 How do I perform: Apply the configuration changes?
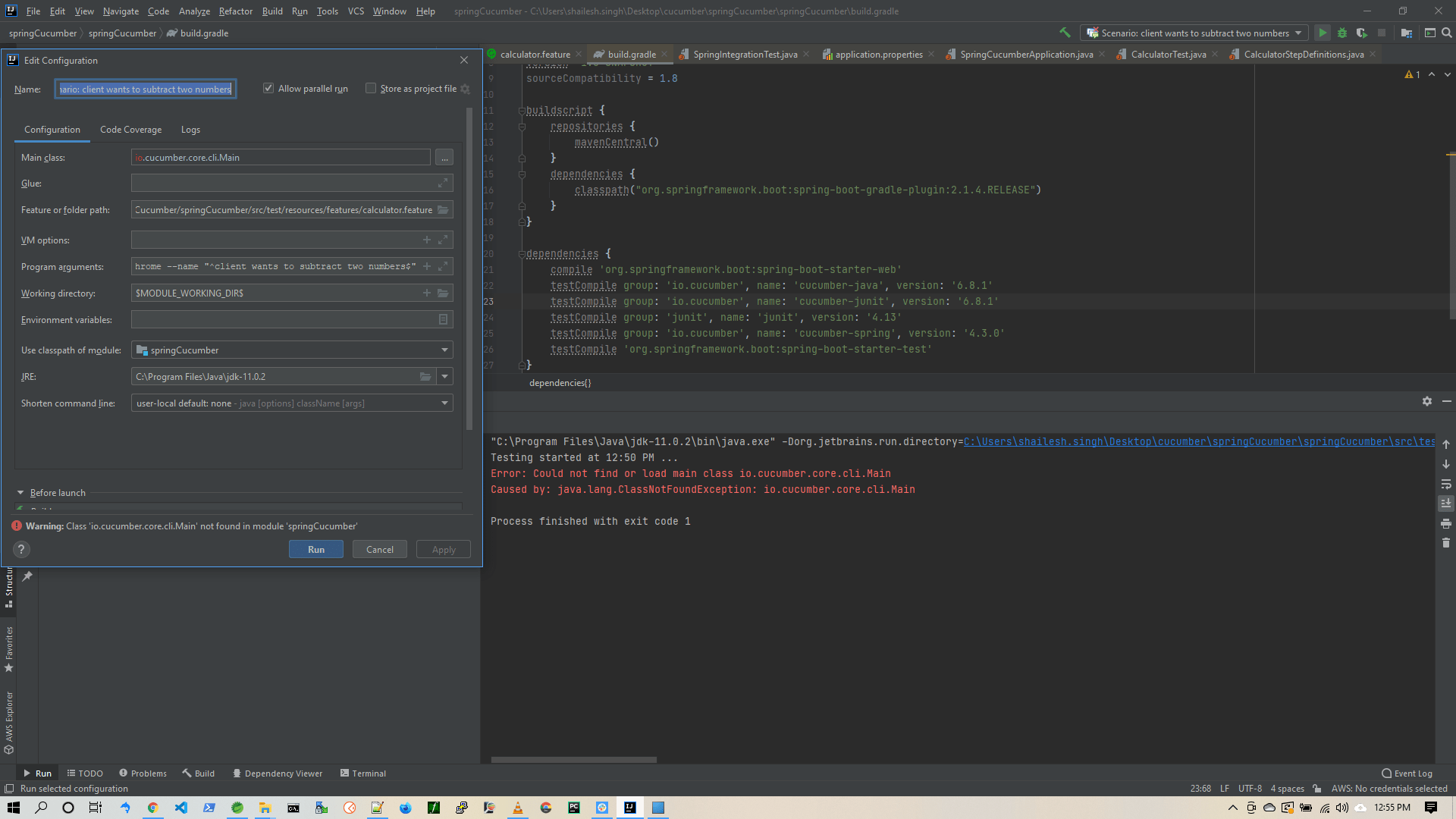tap(443, 549)
